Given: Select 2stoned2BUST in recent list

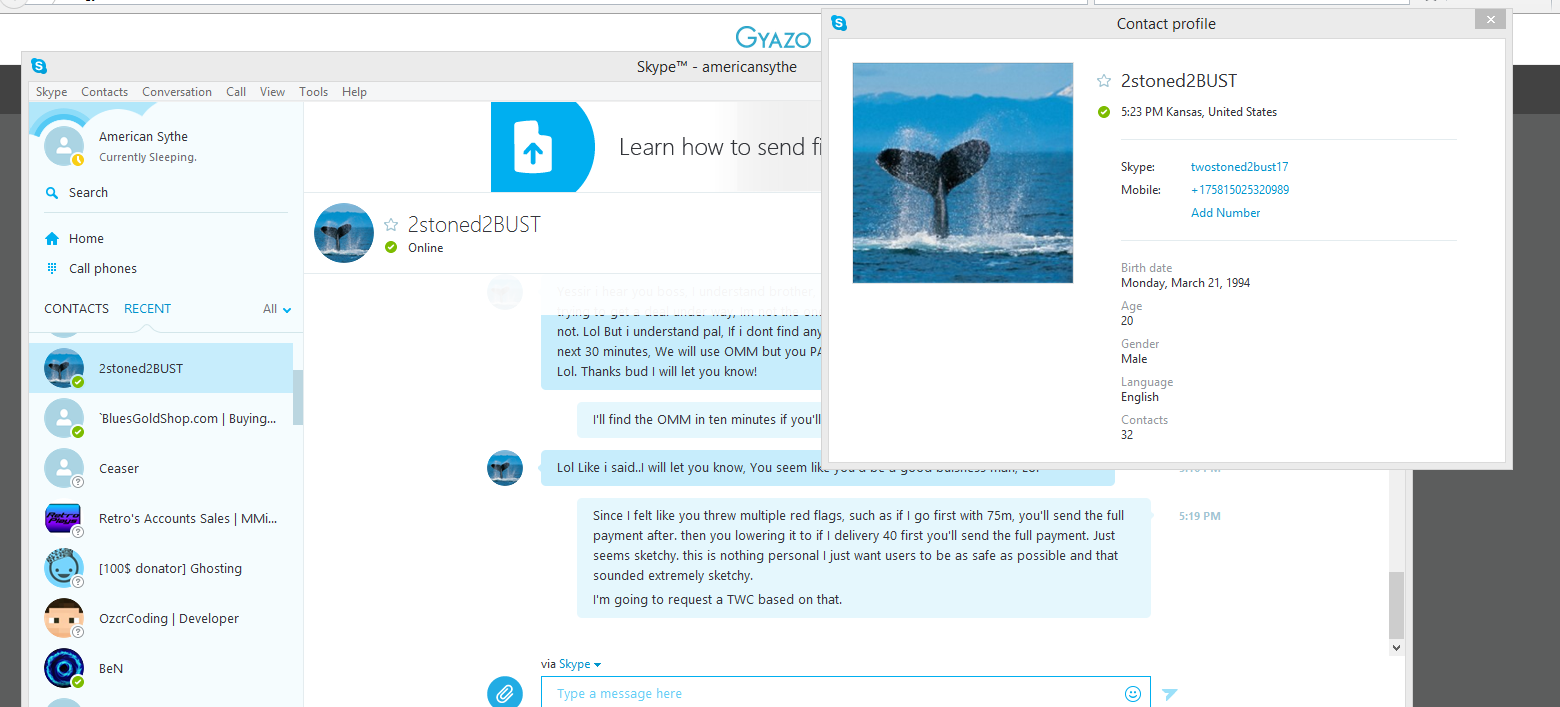Looking at the screenshot, I should tap(161, 368).
